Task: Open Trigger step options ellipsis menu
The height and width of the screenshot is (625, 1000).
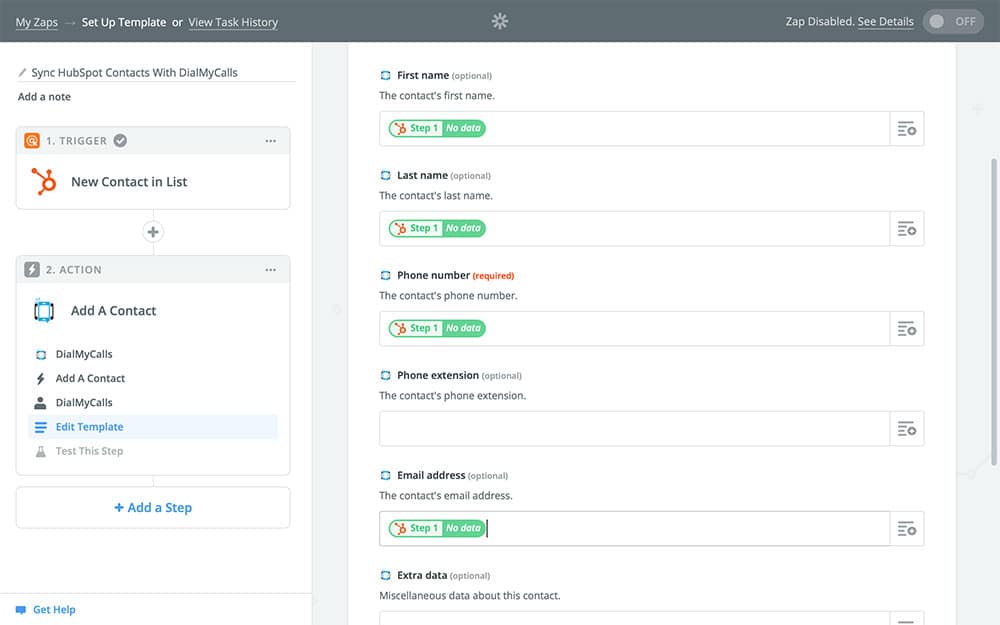Action: [270, 141]
